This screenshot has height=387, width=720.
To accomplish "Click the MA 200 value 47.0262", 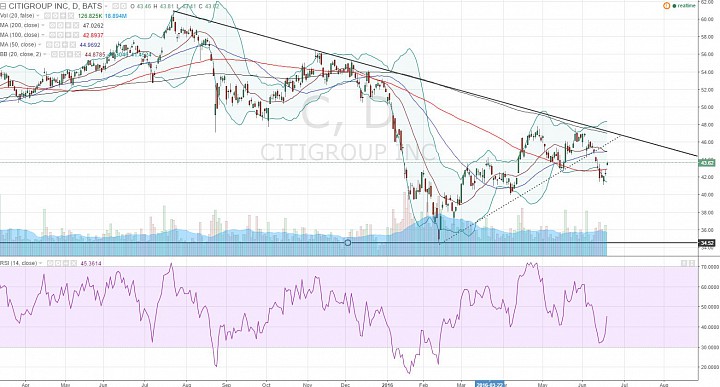I will tap(93, 25).
